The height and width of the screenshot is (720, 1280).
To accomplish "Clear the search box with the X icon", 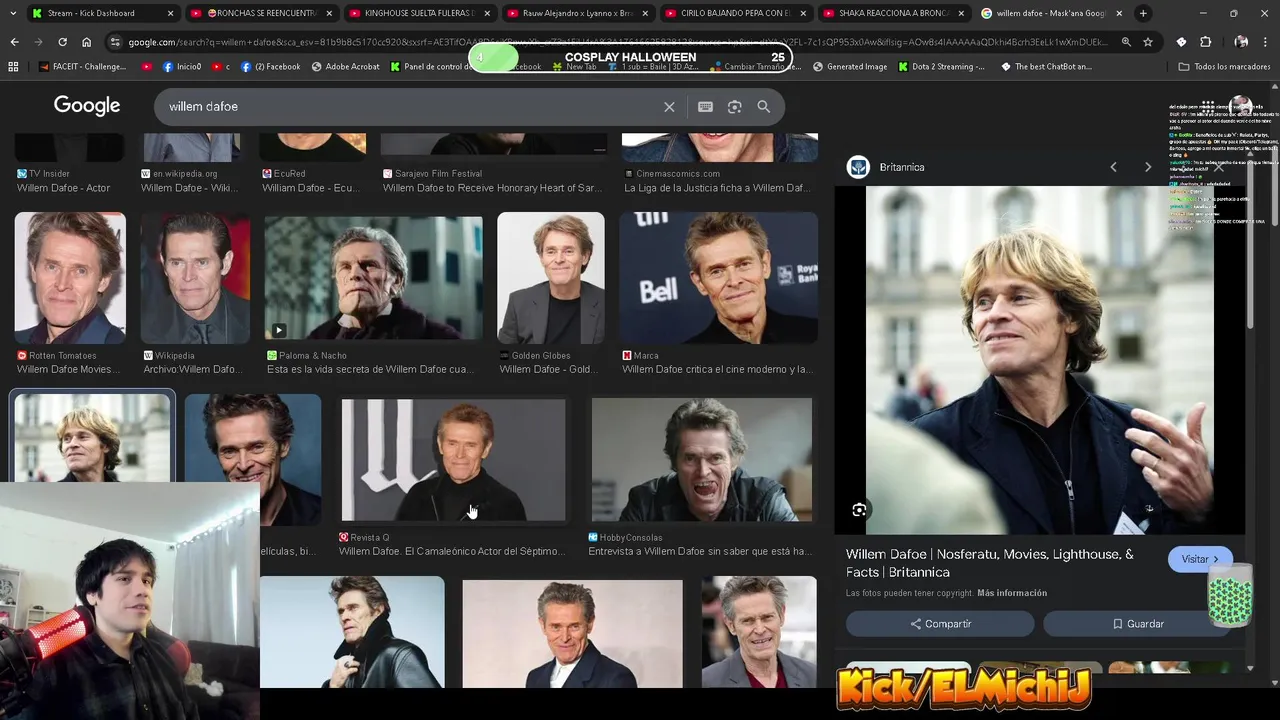I will pyautogui.click(x=669, y=107).
